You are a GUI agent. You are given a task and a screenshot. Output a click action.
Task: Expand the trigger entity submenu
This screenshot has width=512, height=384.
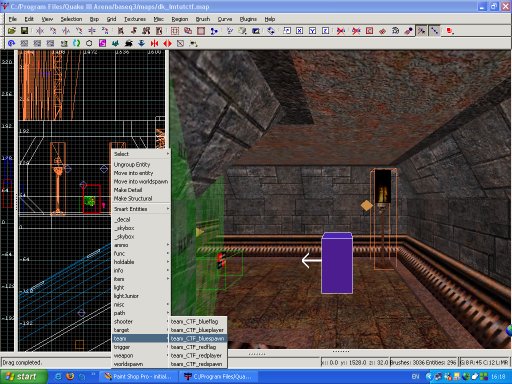click(141, 347)
